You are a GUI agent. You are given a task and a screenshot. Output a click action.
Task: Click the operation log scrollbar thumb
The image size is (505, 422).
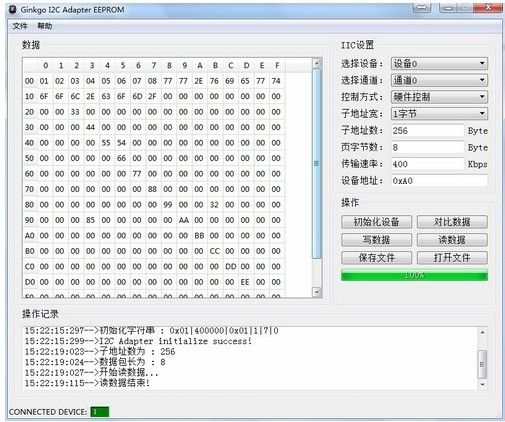482,364
